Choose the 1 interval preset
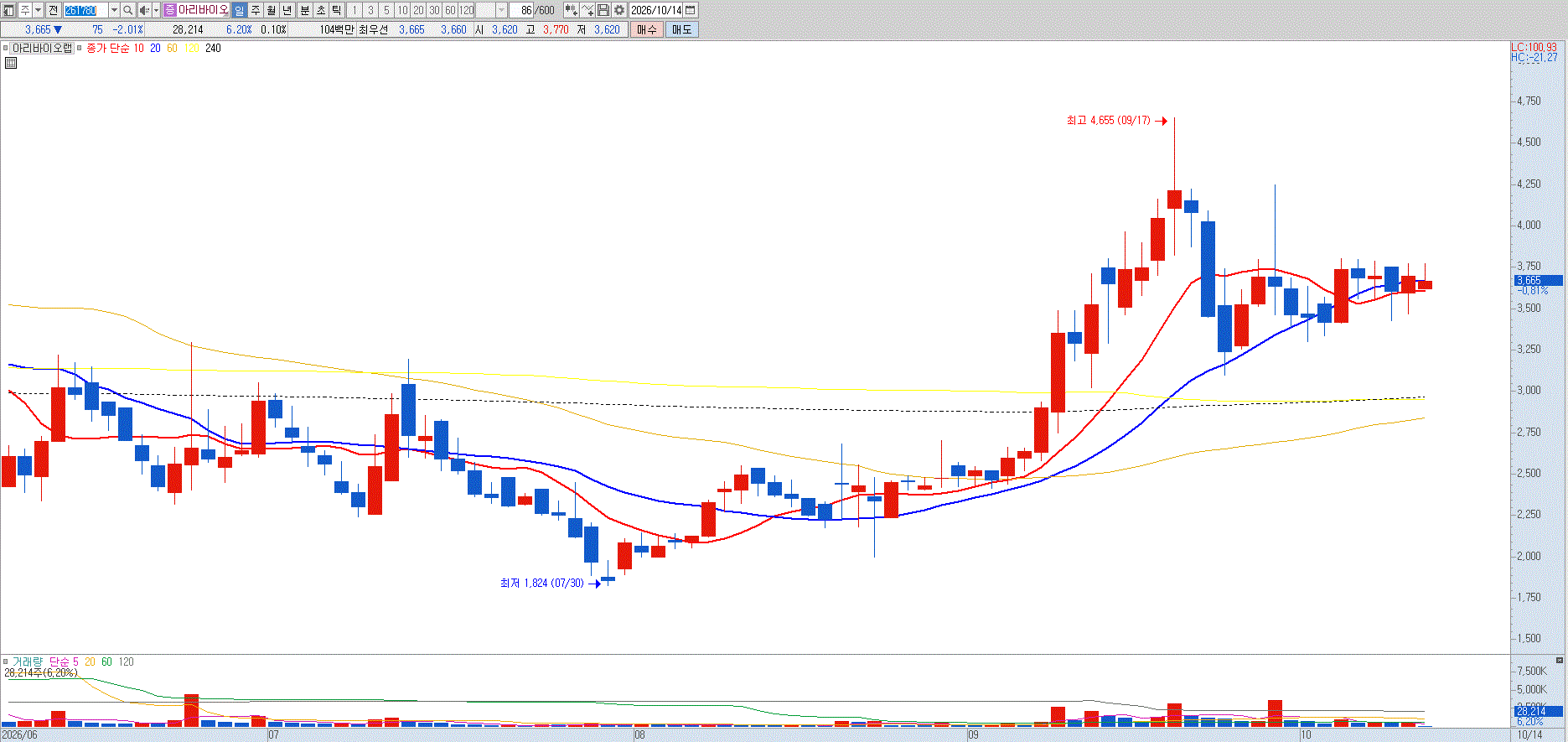 tap(354, 10)
